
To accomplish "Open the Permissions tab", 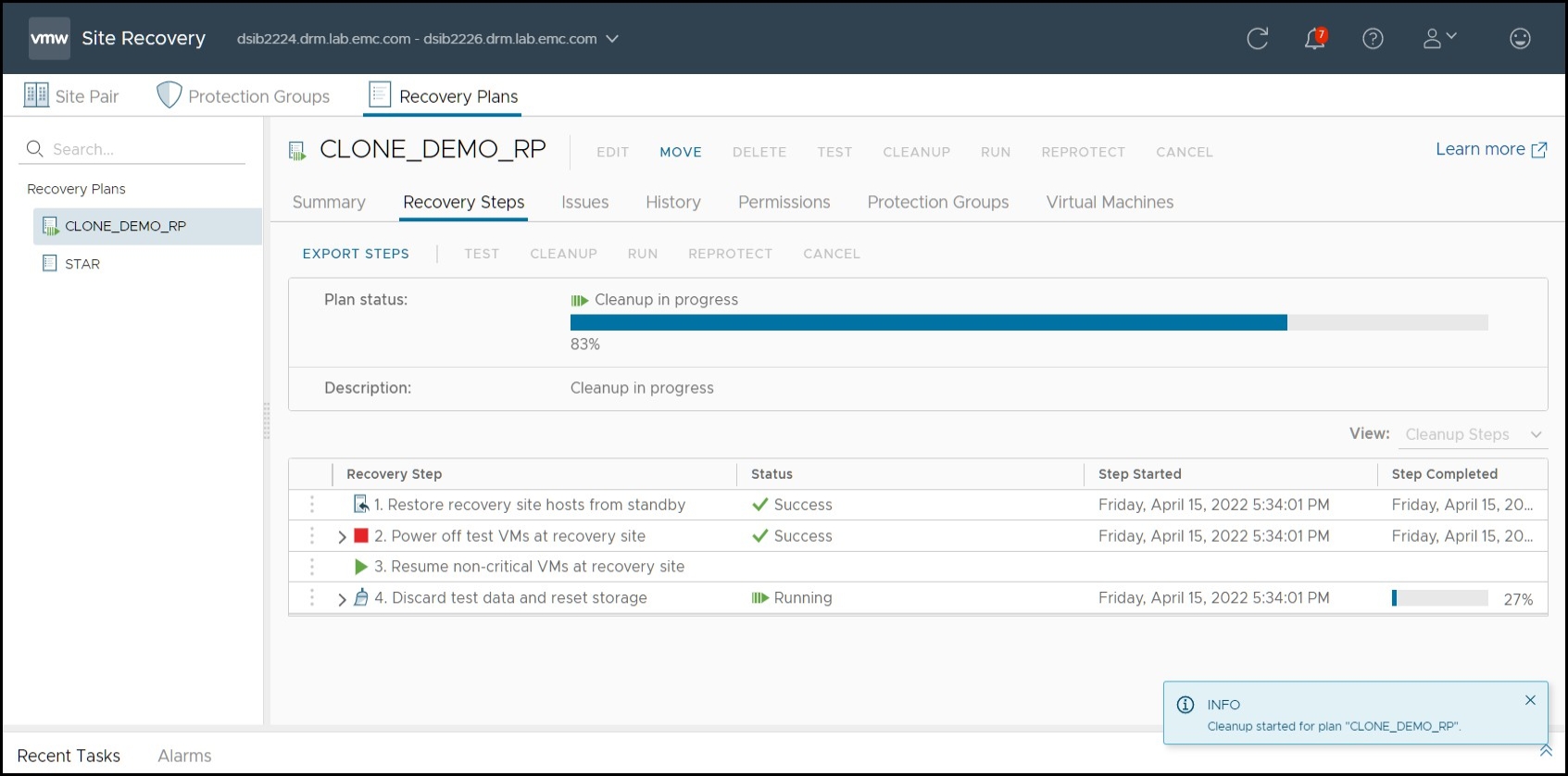I will pos(784,202).
